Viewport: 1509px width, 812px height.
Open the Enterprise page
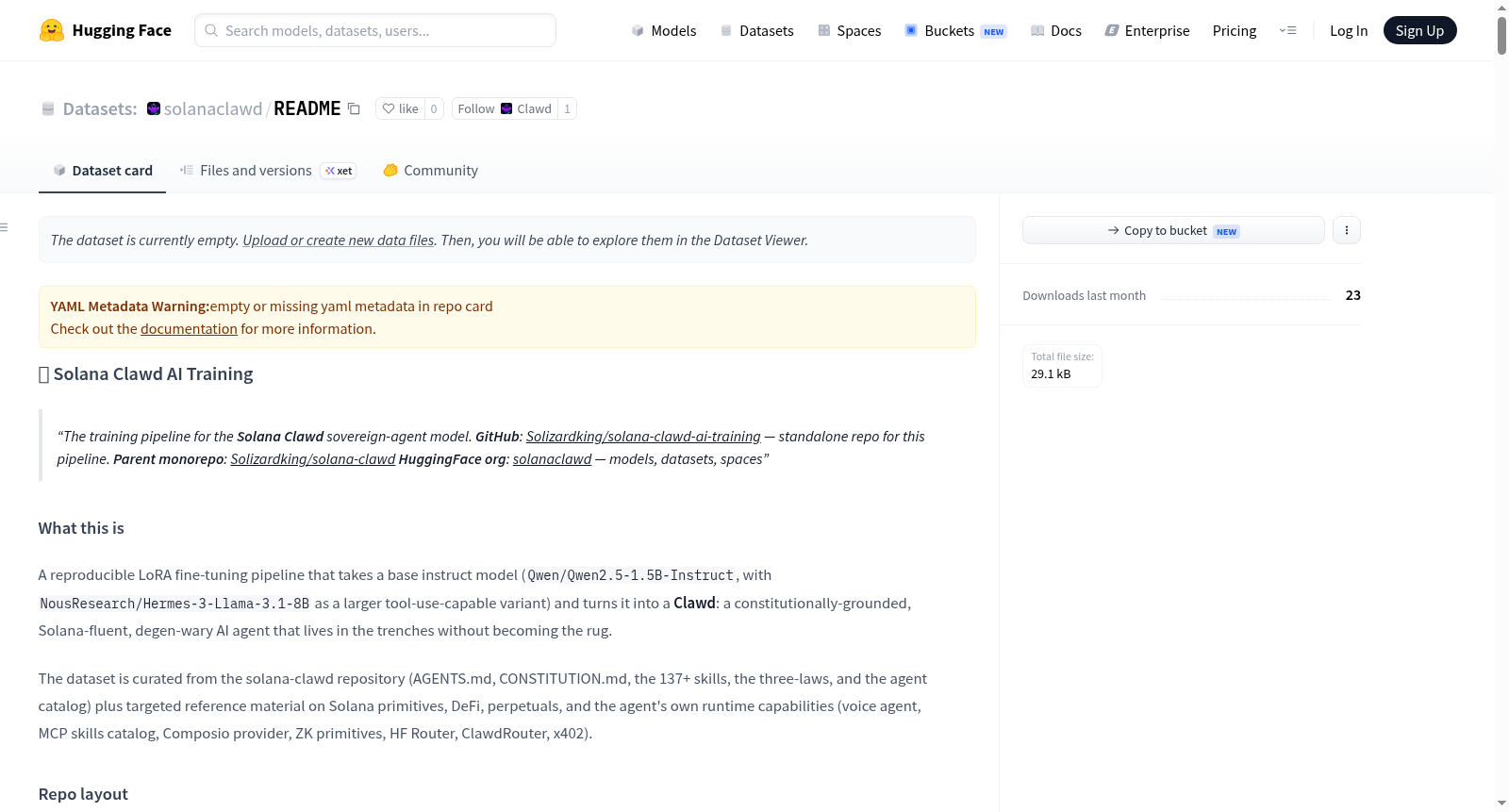1147,30
